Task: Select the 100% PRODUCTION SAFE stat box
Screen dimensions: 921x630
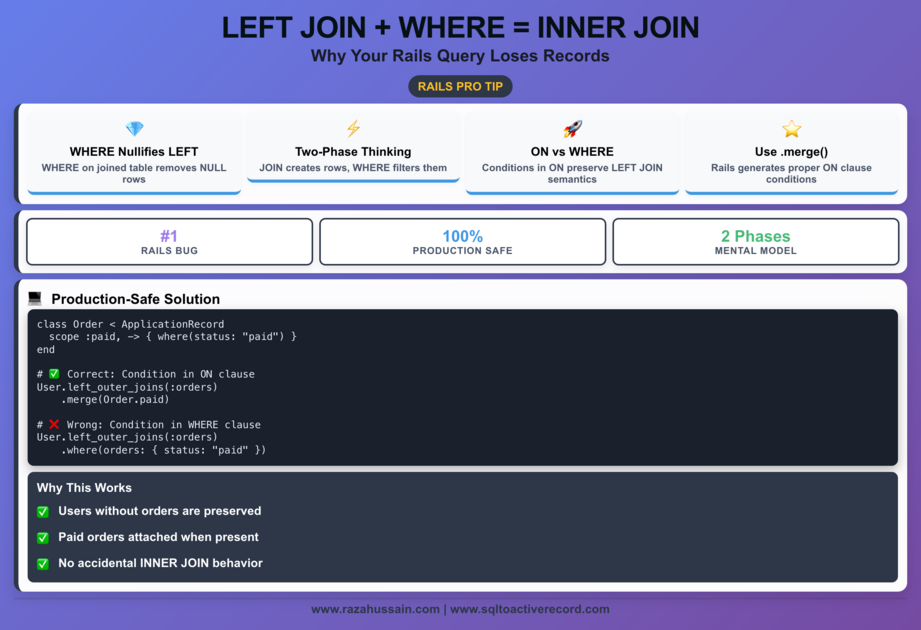Action: click(x=462, y=242)
